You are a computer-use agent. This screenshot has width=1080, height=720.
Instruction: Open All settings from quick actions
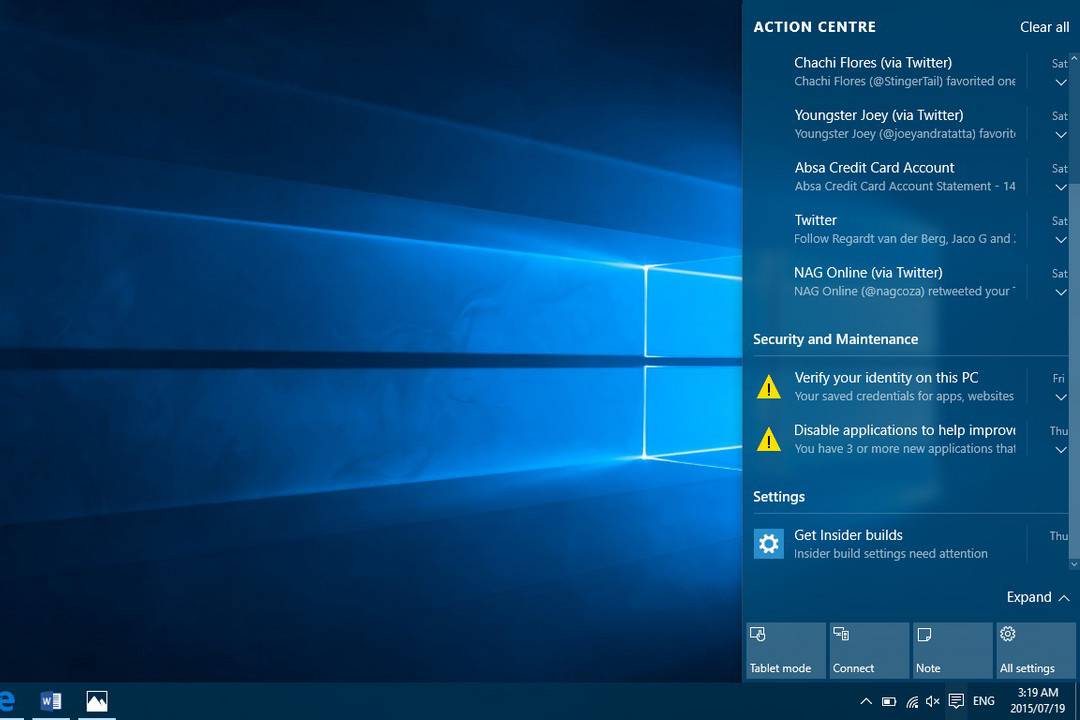[x=1035, y=650]
